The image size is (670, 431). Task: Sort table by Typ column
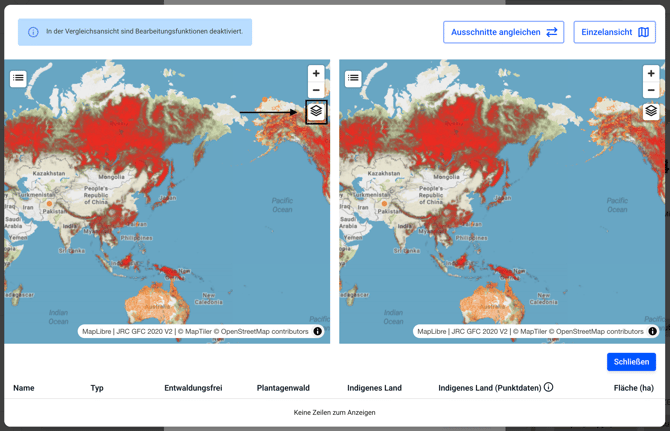click(x=97, y=388)
